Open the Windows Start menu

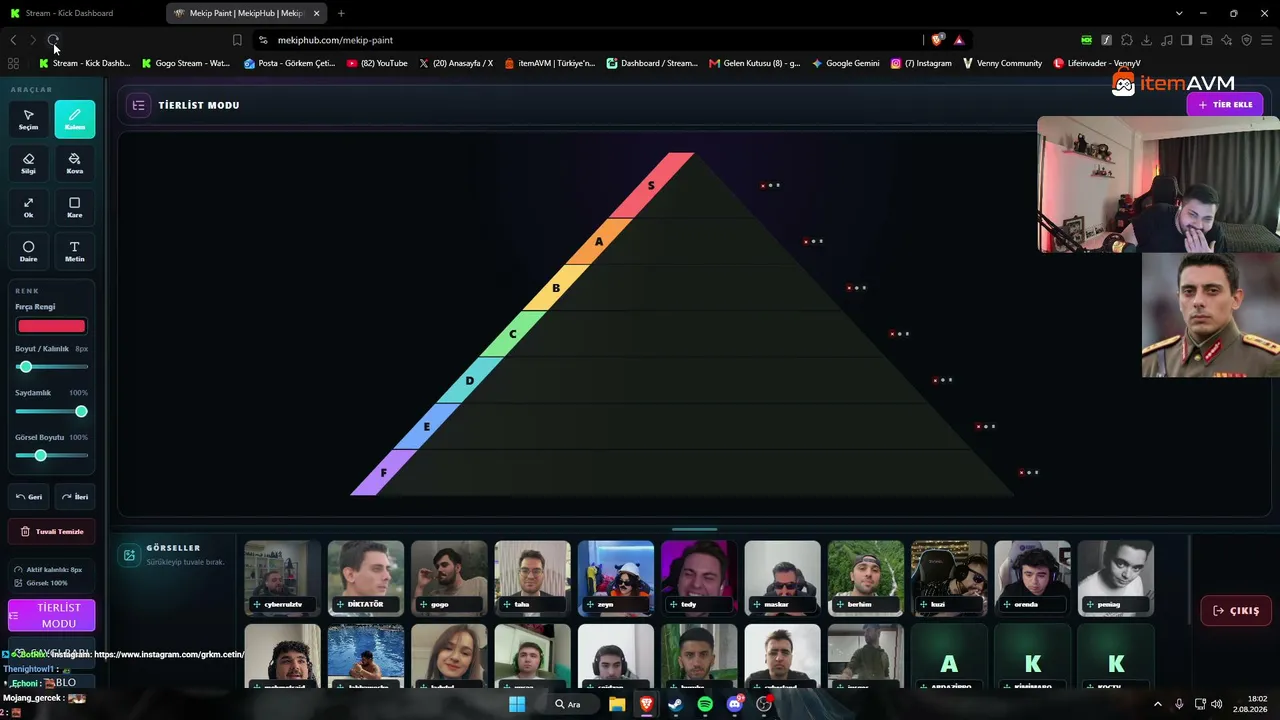pyautogui.click(x=517, y=704)
